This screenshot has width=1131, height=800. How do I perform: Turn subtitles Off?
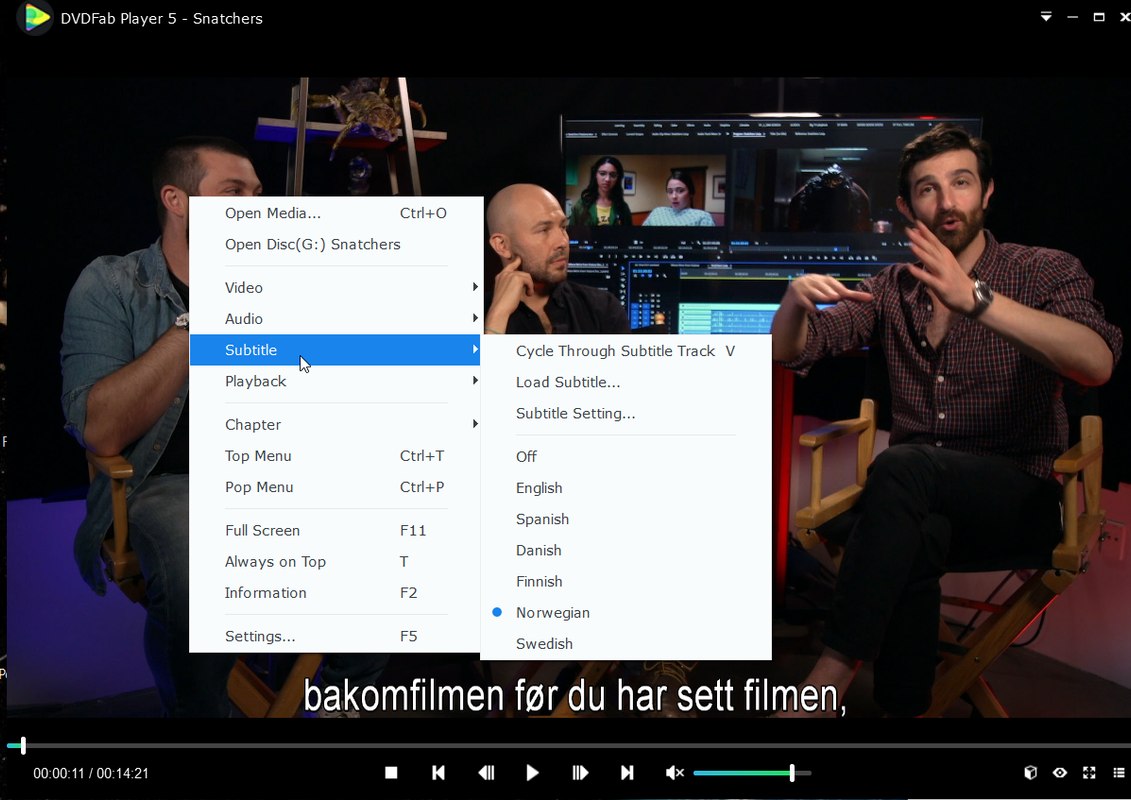click(x=626, y=457)
